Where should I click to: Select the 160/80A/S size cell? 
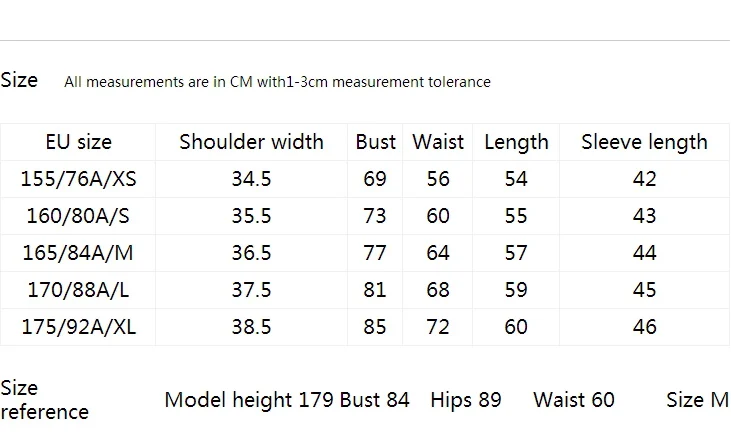click(78, 216)
